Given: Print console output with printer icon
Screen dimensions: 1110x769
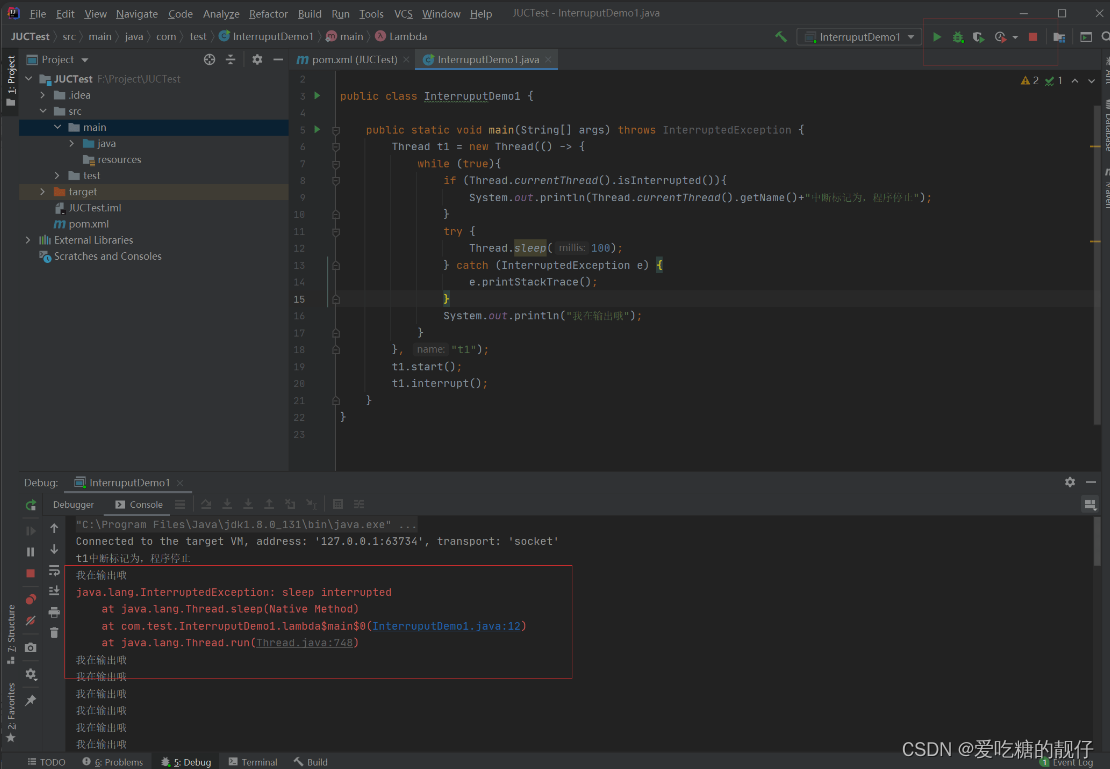Looking at the screenshot, I should 54,612.
